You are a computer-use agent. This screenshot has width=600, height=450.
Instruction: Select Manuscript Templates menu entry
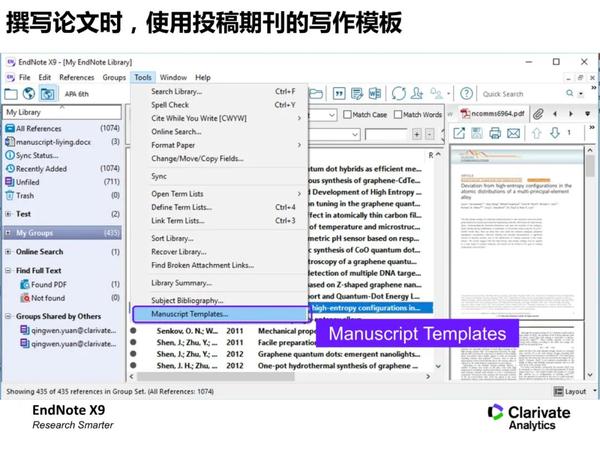tap(220, 314)
